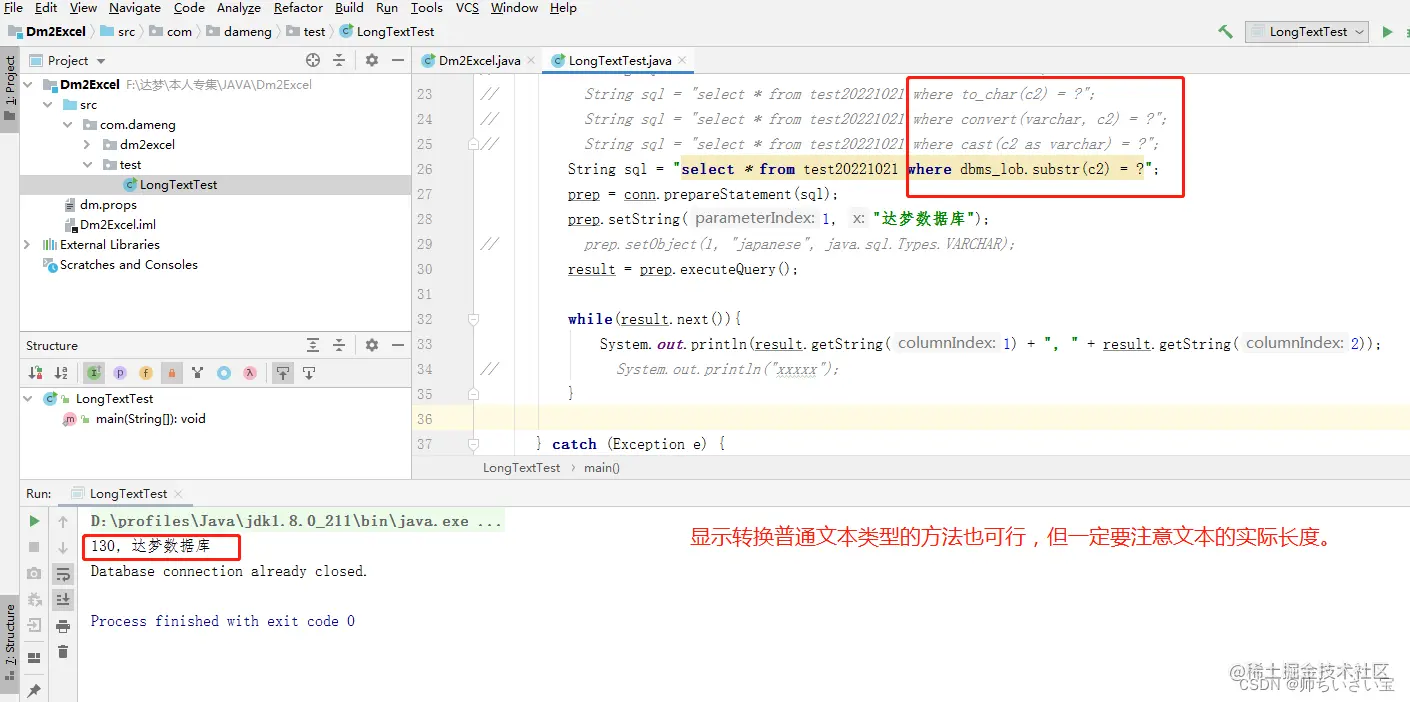The image size is (1410, 702).
Task: Print the Run console output
Action: tap(63, 626)
